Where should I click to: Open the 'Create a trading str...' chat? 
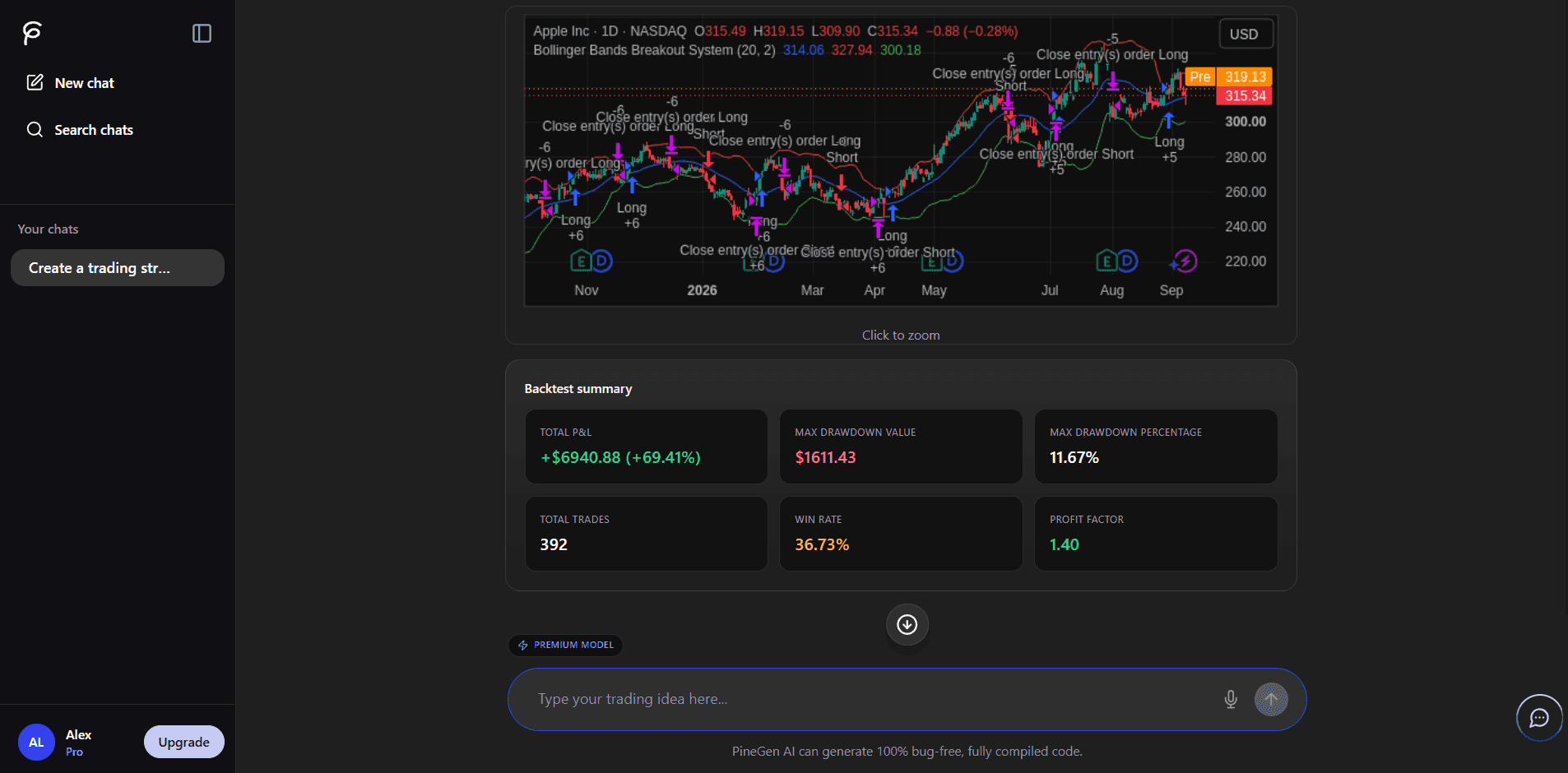click(x=118, y=268)
